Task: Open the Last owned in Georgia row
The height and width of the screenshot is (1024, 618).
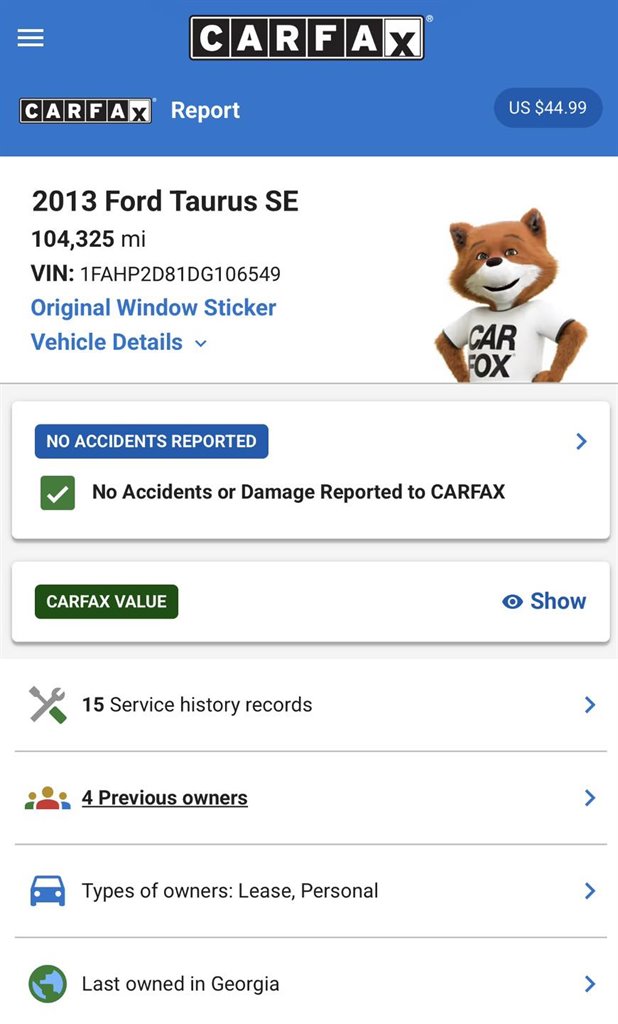Action: coord(180,984)
